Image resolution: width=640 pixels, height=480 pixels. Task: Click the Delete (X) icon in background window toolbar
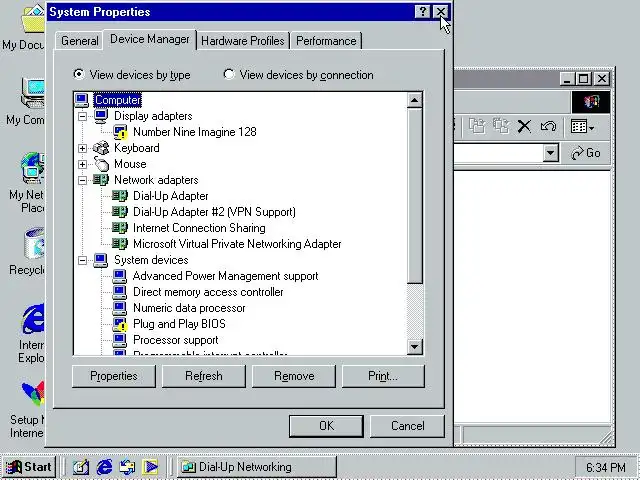click(x=524, y=126)
